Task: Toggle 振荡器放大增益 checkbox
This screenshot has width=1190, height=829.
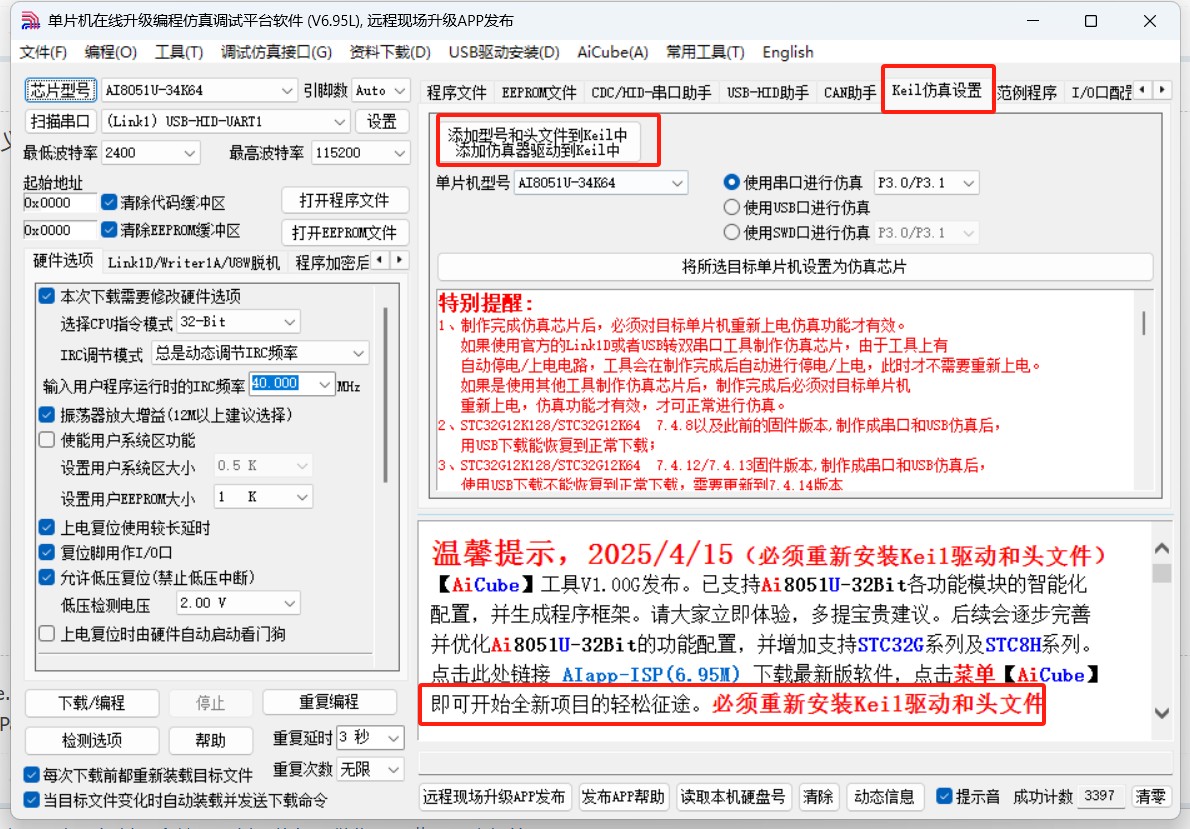Action: pos(46,414)
